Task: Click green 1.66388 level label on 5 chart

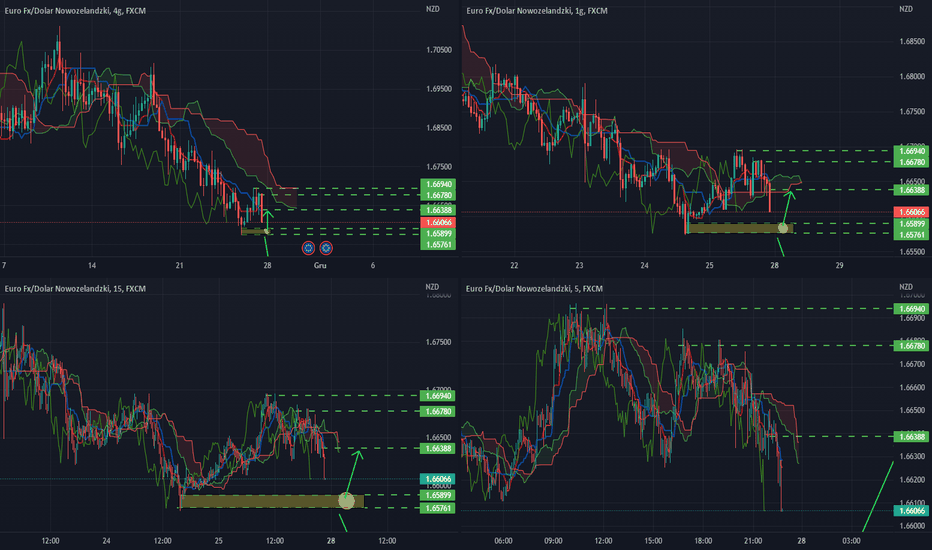Action: pos(911,437)
